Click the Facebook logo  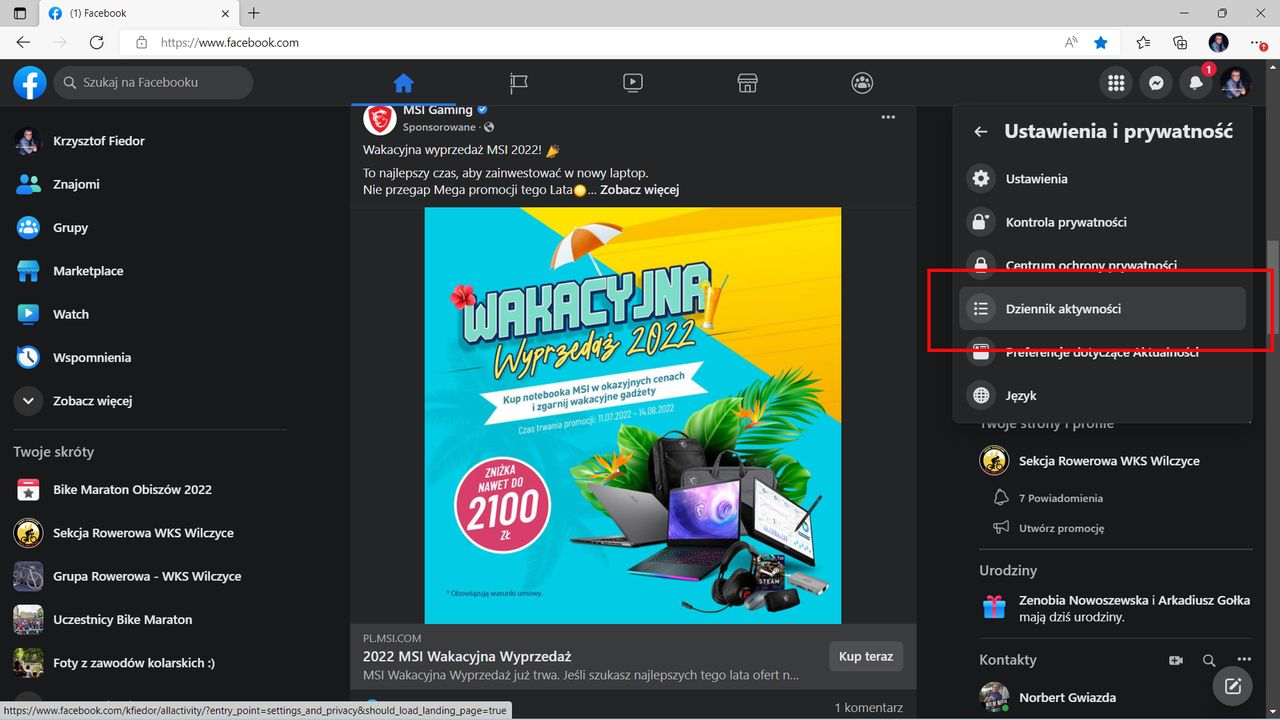coord(30,83)
